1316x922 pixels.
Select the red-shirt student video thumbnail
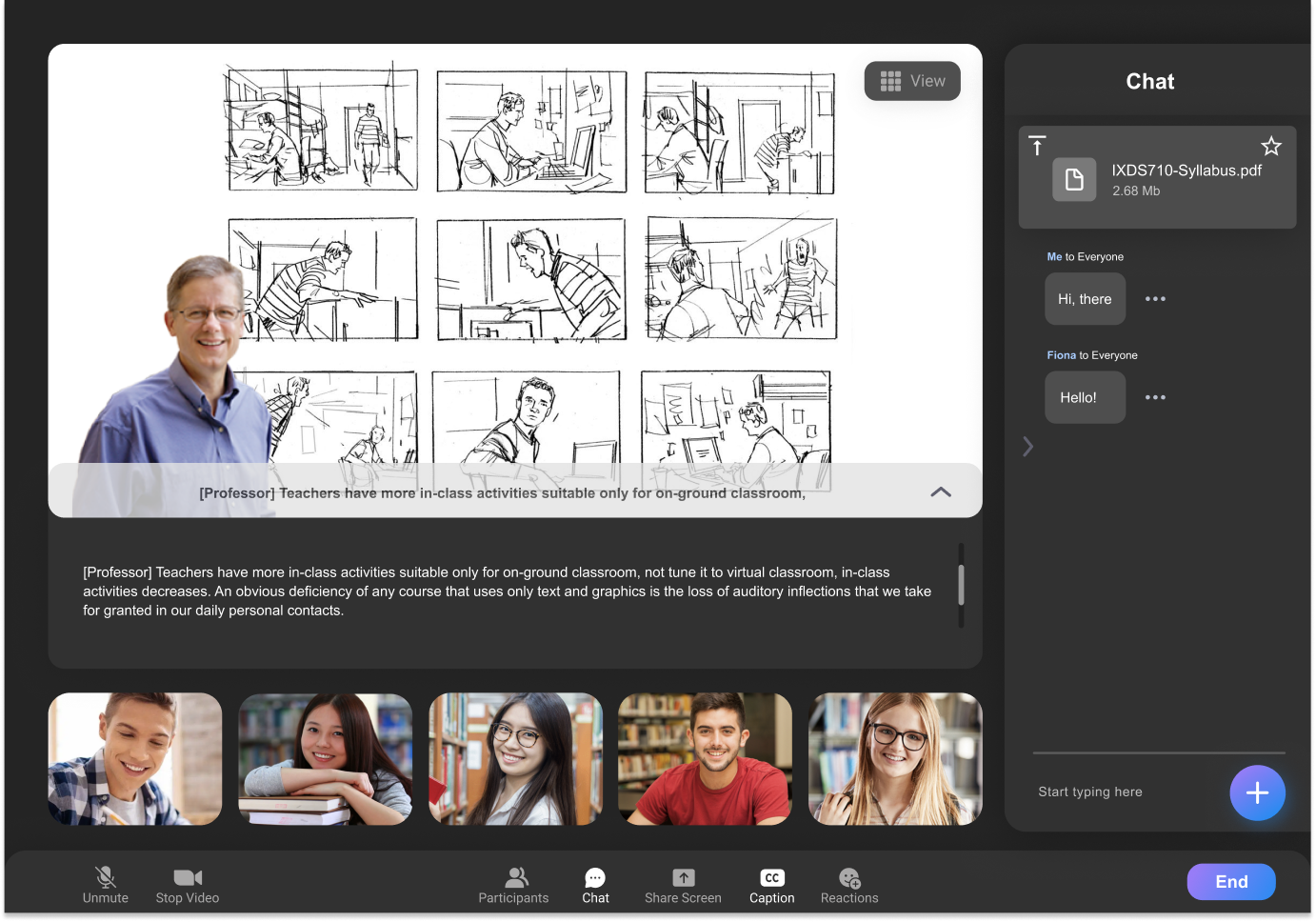coord(705,758)
